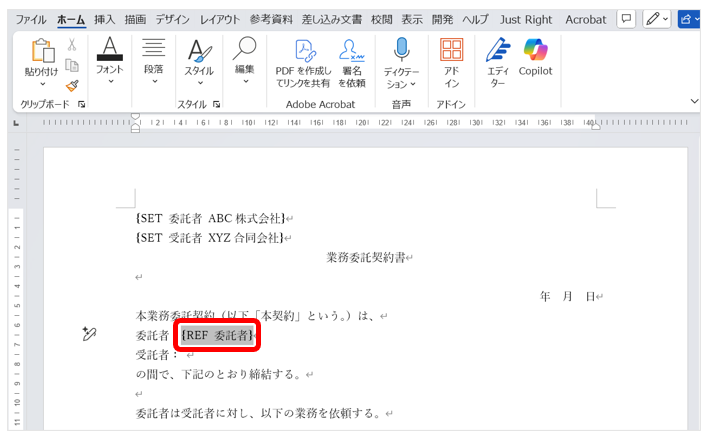Click the {REF 委託者} field code
This screenshot has width=710, height=443.
tap(217, 335)
